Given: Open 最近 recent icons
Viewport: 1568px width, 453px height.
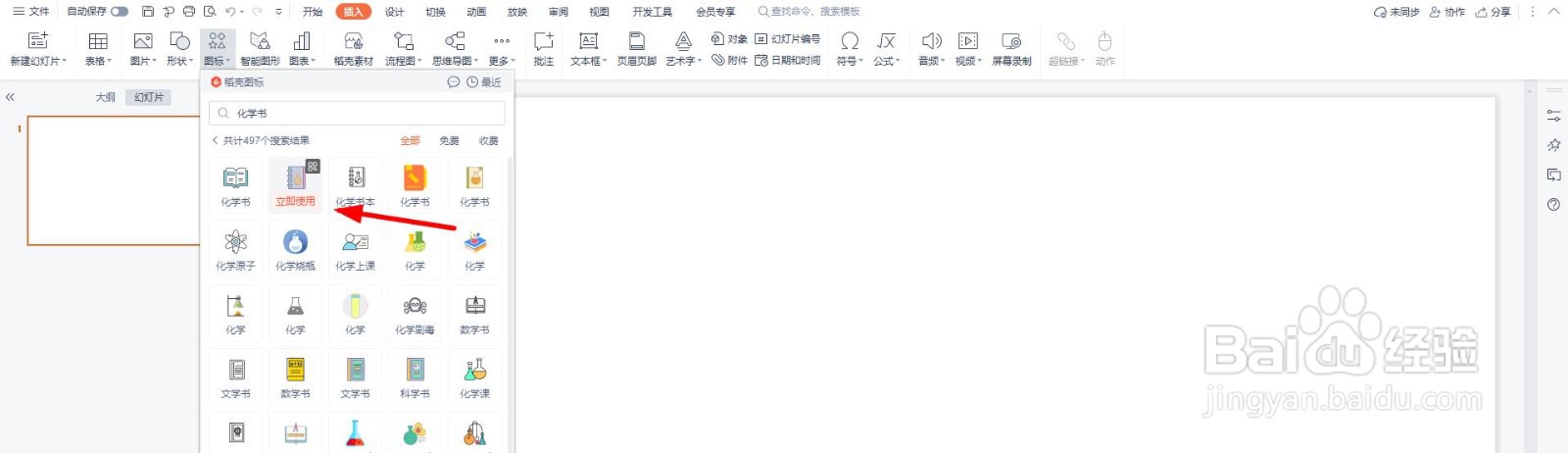Looking at the screenshot, I should pyautogui.click(x=484, y=82).
